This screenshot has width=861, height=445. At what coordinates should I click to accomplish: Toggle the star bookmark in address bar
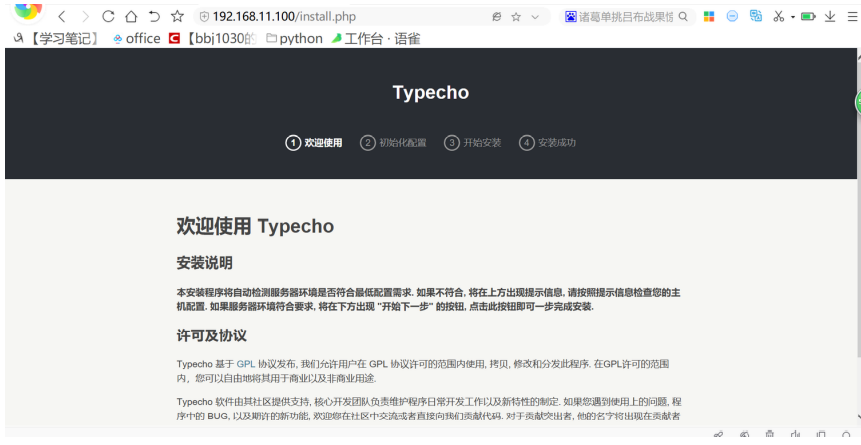[x=516, y=17]
